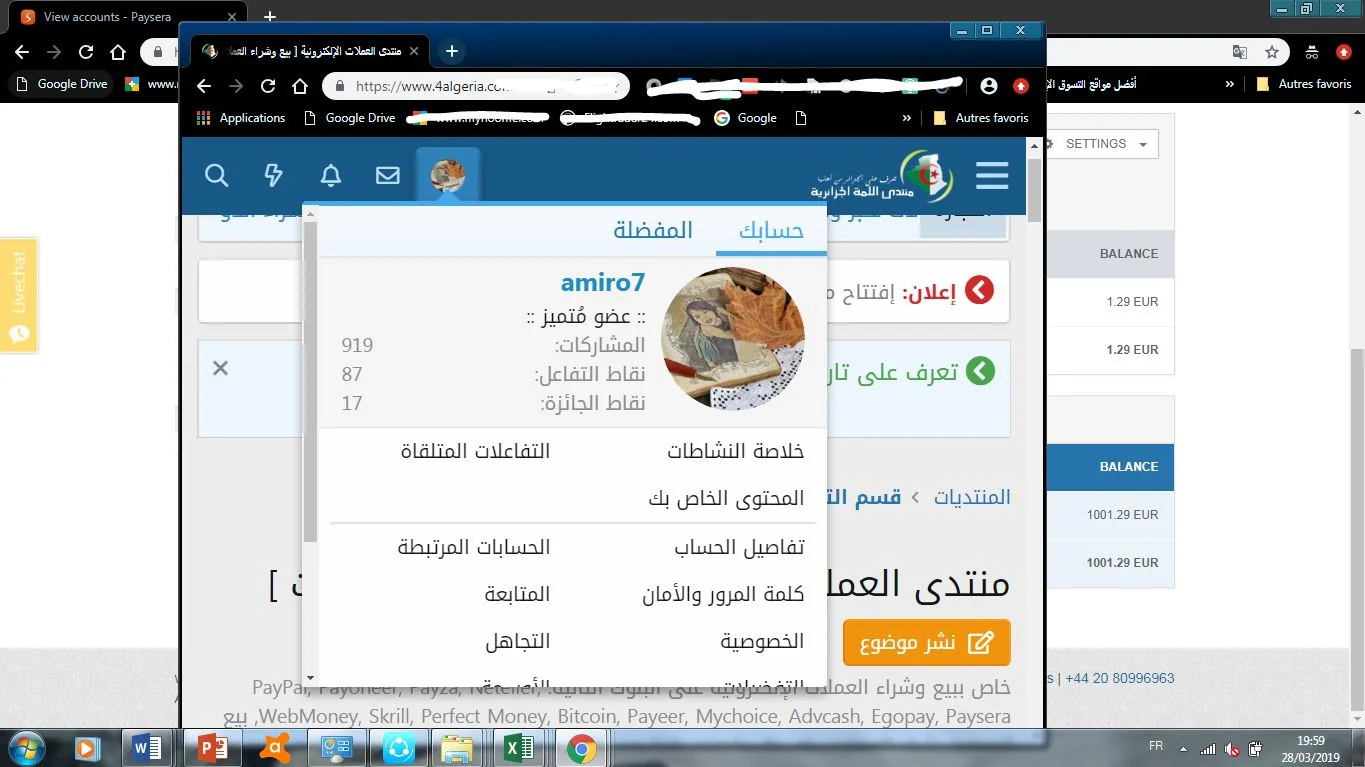Click the user avatar in forum navbar
This screenshot has width=1365, height=767.
point(448,176)
